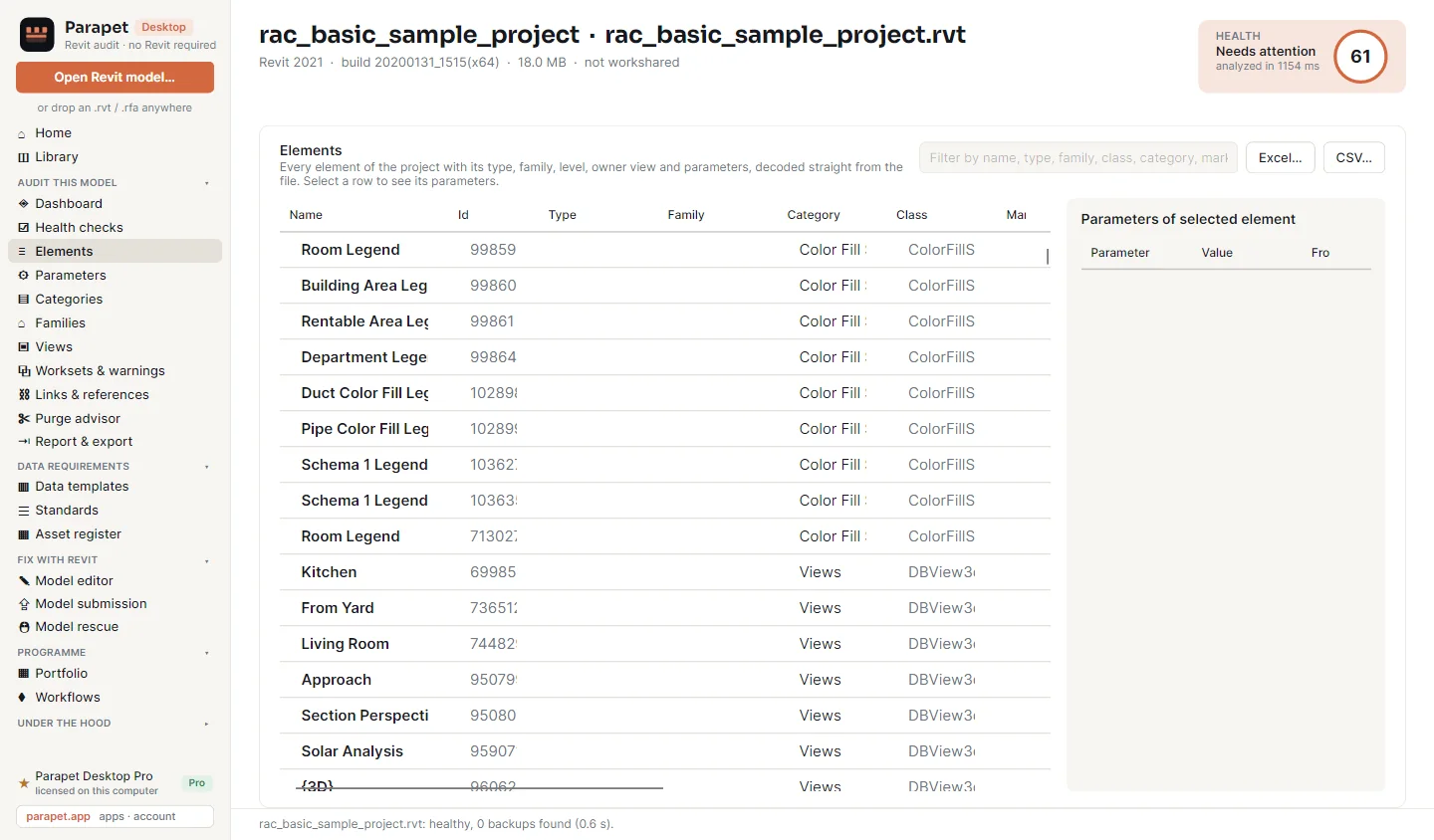Select the Department Legend row
The image size is (1434, 840).
click(665, 357)
